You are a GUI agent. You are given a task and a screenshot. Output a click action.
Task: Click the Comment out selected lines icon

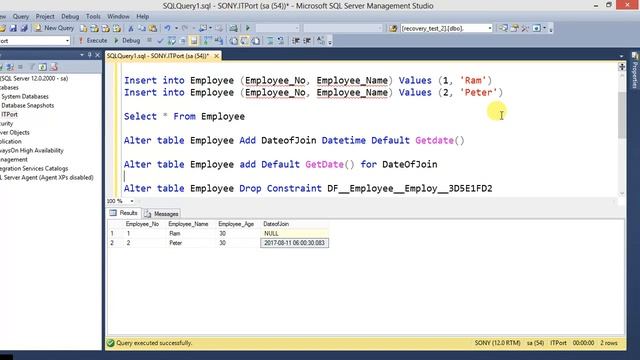coord(270,40)
